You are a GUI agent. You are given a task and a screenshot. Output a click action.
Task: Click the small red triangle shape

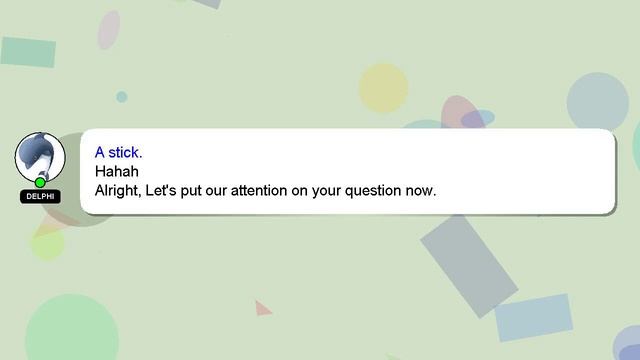(x=262, y=309)
